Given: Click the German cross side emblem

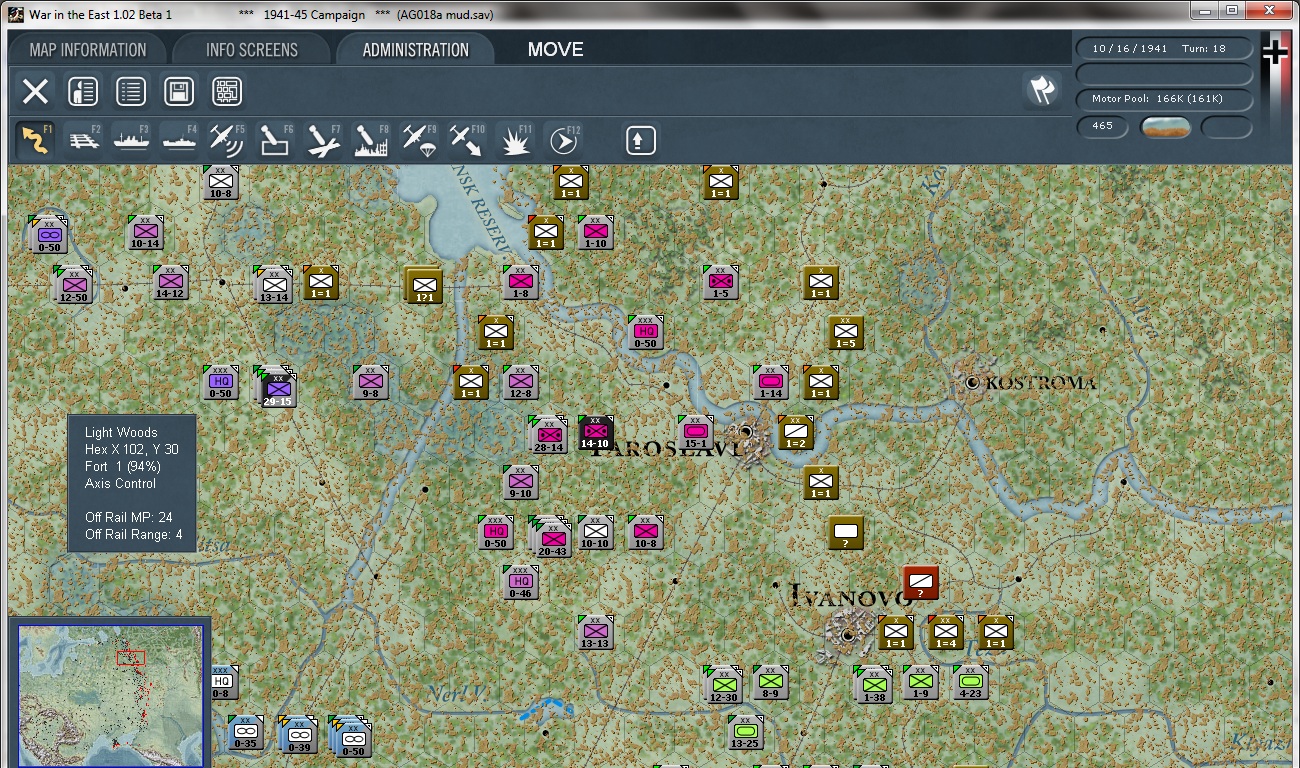Looking at the screenshot, I should pos(1274,52).
